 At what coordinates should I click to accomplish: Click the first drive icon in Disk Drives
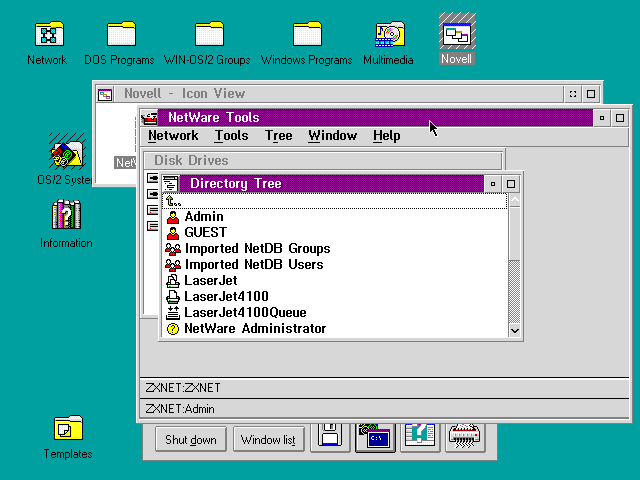click(152, 178)
